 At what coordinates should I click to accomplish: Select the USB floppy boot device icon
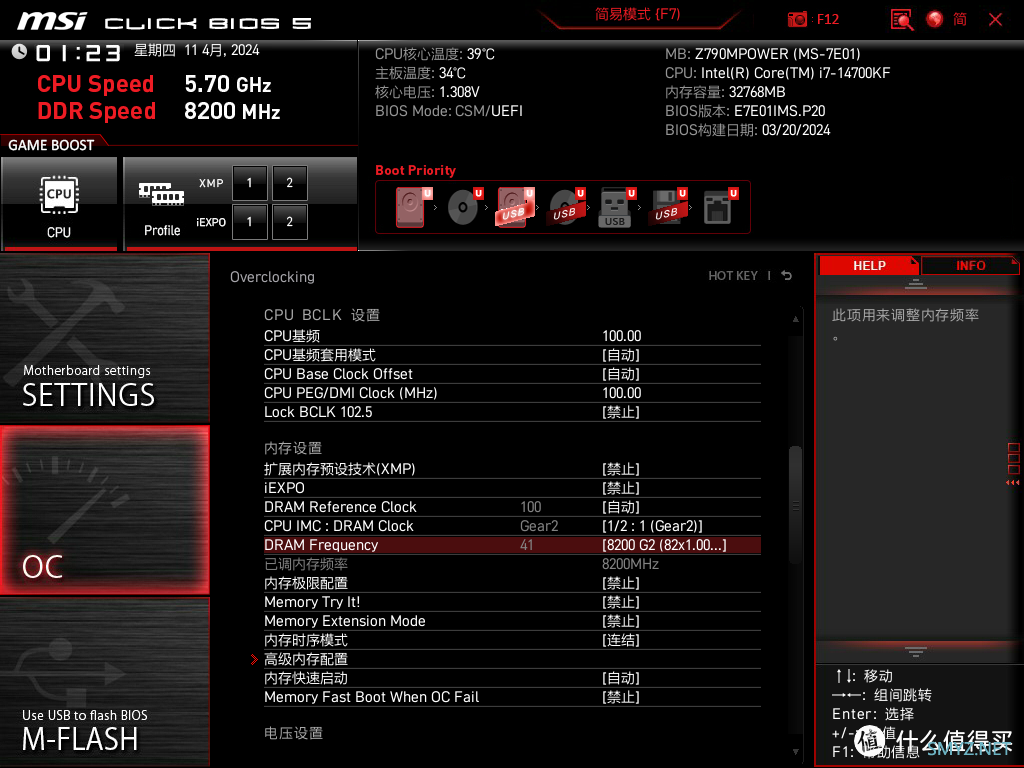tap(667, 207)
